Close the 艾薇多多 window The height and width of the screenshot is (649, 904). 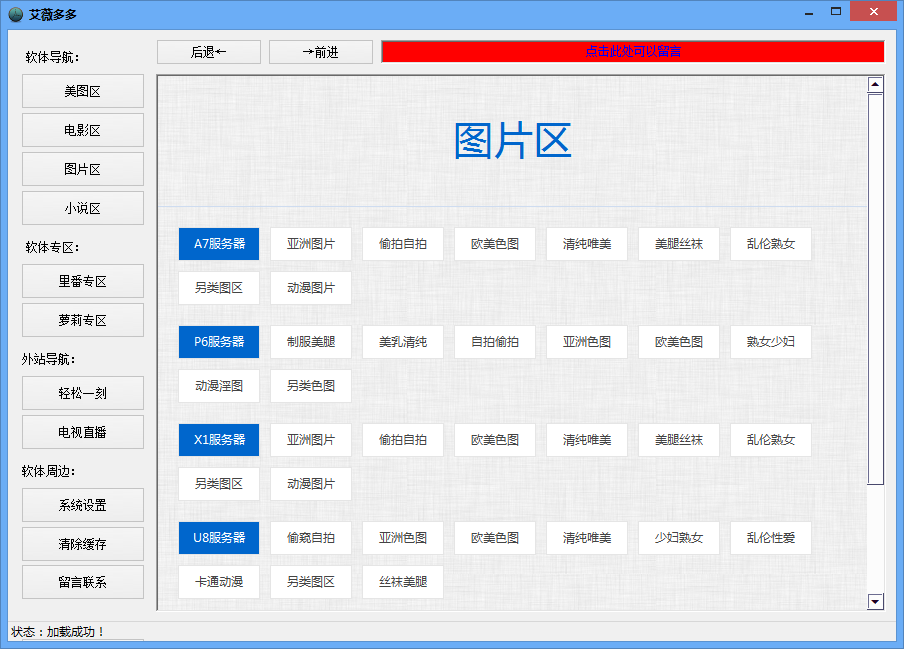click(873, 12)
